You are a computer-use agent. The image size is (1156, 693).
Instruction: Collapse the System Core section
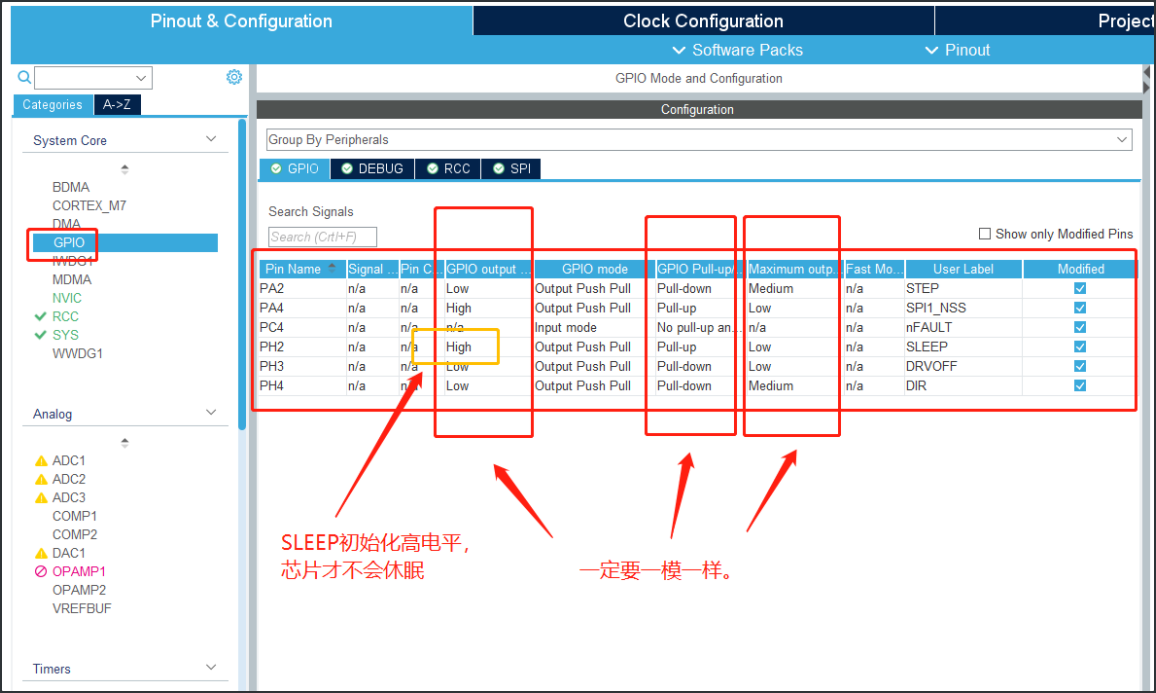click(211, 140)
